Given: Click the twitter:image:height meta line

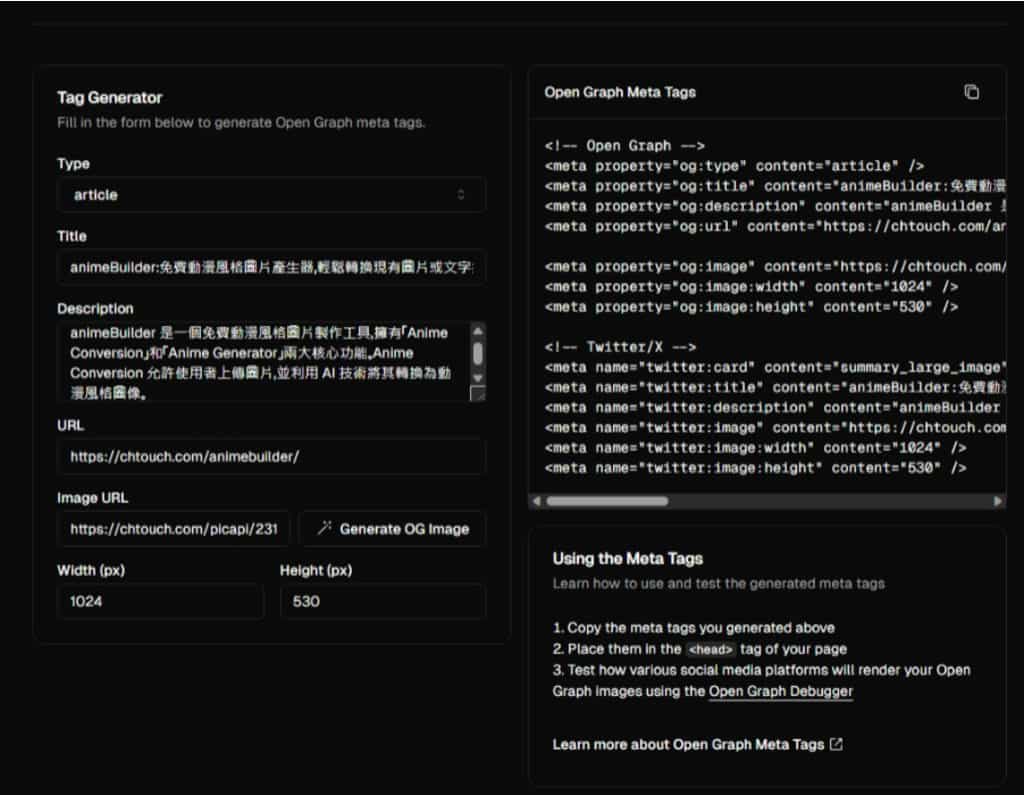Looking at the screenshot, I should point(756,468).
